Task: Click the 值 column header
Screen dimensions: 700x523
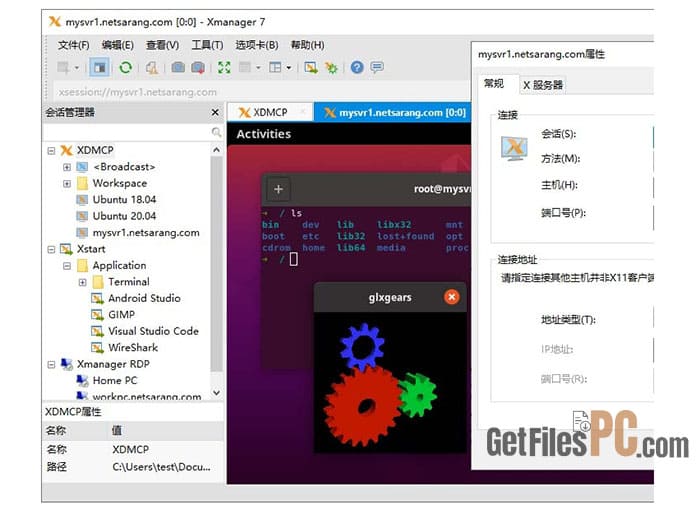Action: [117, 431]
